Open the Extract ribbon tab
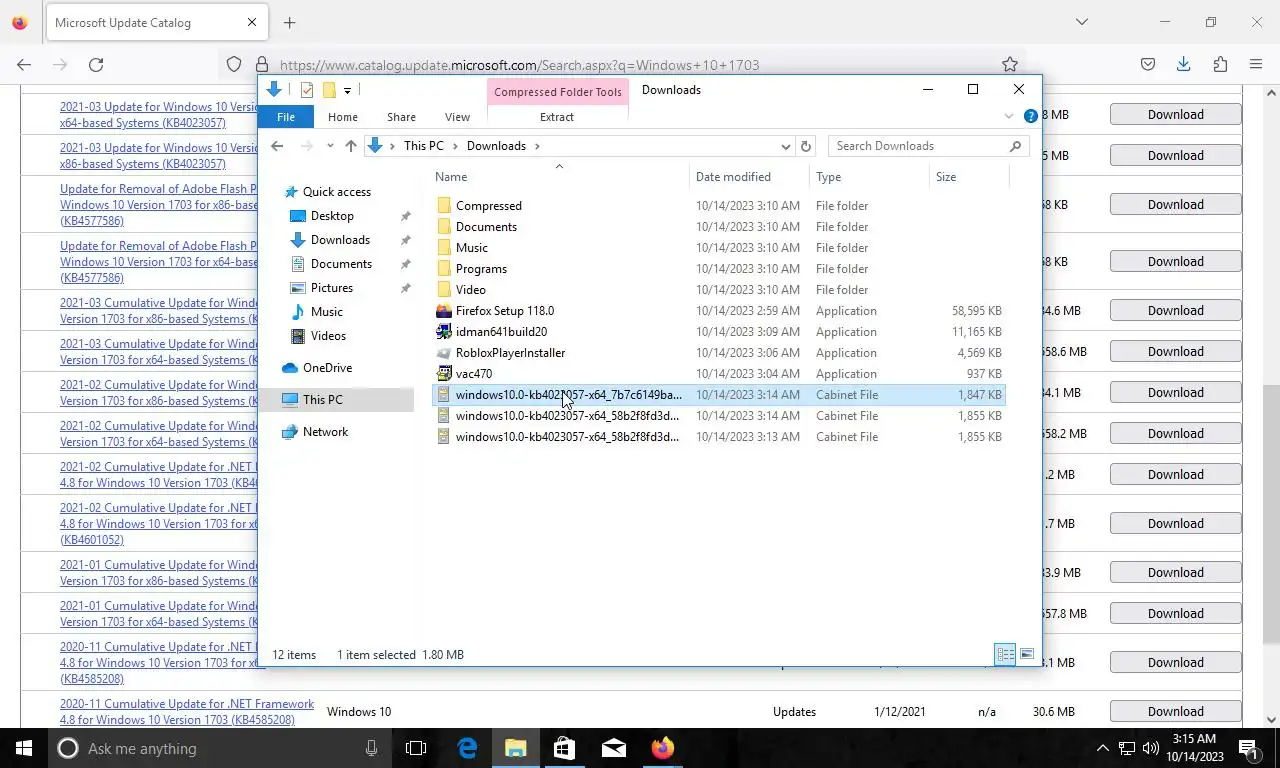Image resolution: width=1280 pixels, height=768 pixels. tap(557, 117)
